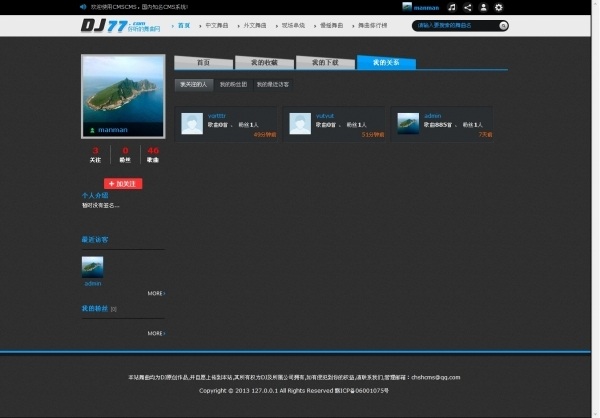
Task: Click the share icon in top bar
Action: [x=468, y=7]
